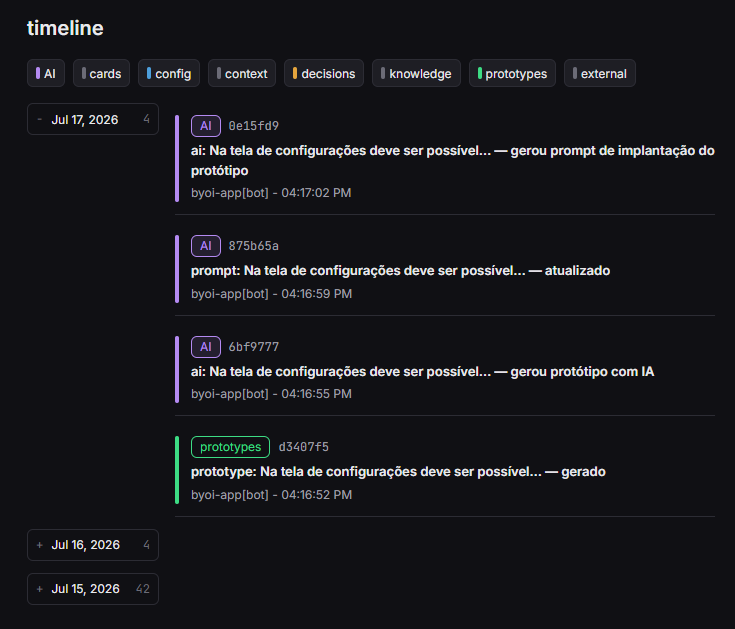Screen dimensions: 735x629
Task: Click the 42 count on Jul 15
Action: 142,589
